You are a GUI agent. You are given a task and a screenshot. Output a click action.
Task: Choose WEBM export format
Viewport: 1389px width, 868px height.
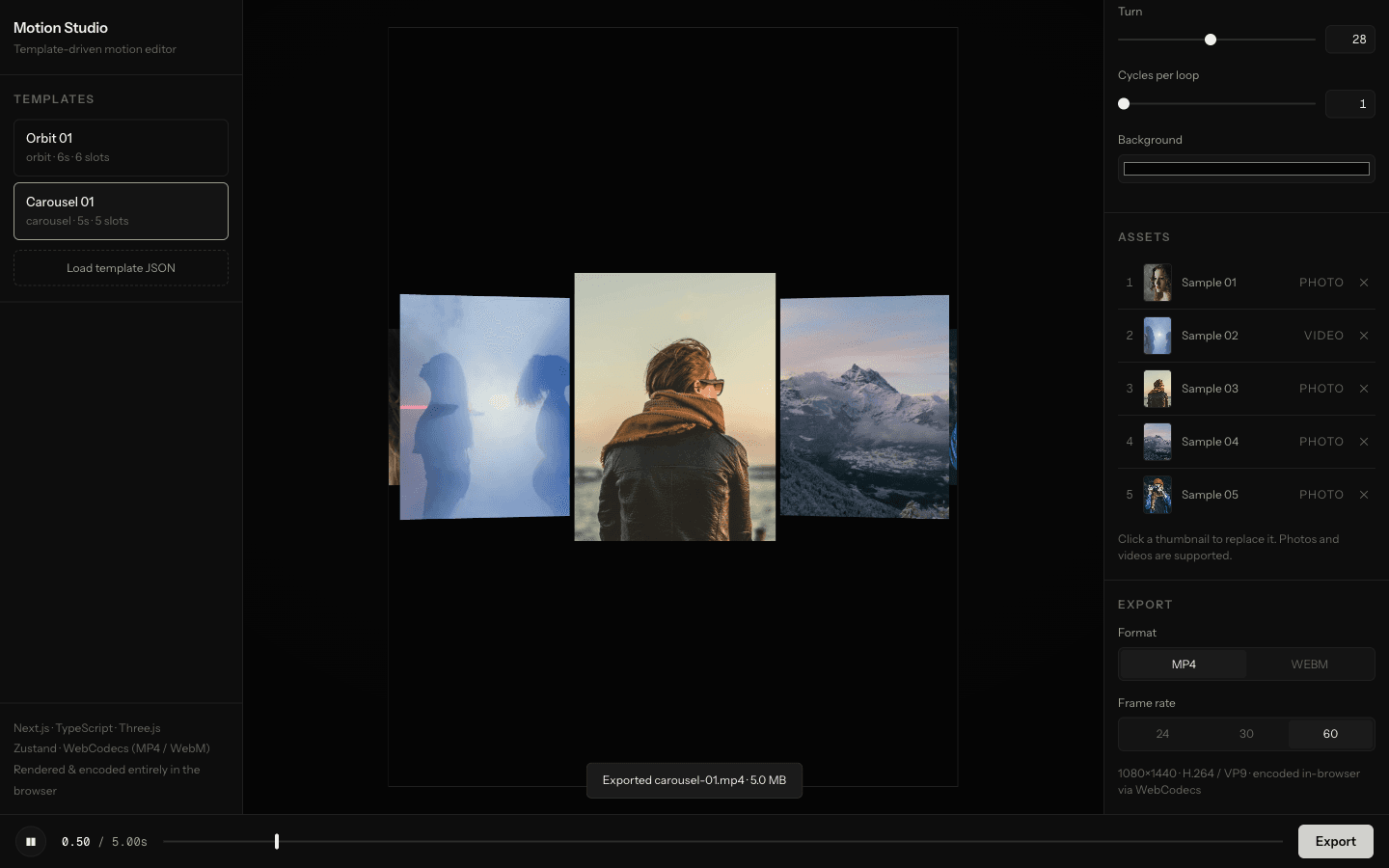coord(1310,665)
